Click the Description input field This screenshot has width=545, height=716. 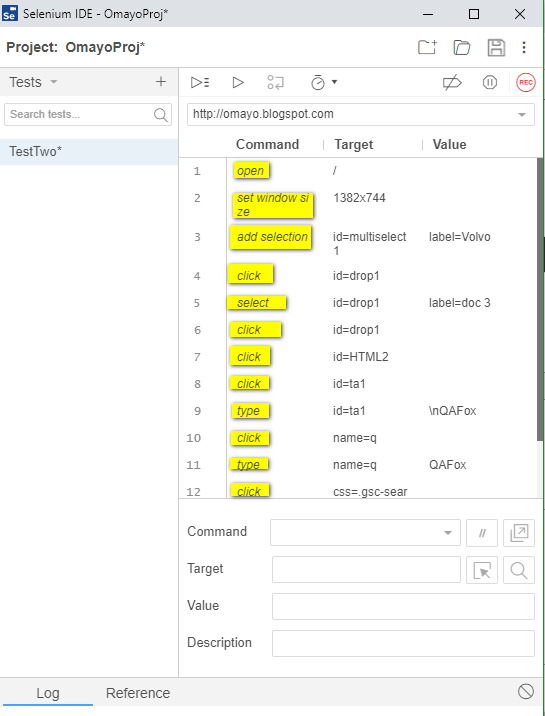[403, 643]
